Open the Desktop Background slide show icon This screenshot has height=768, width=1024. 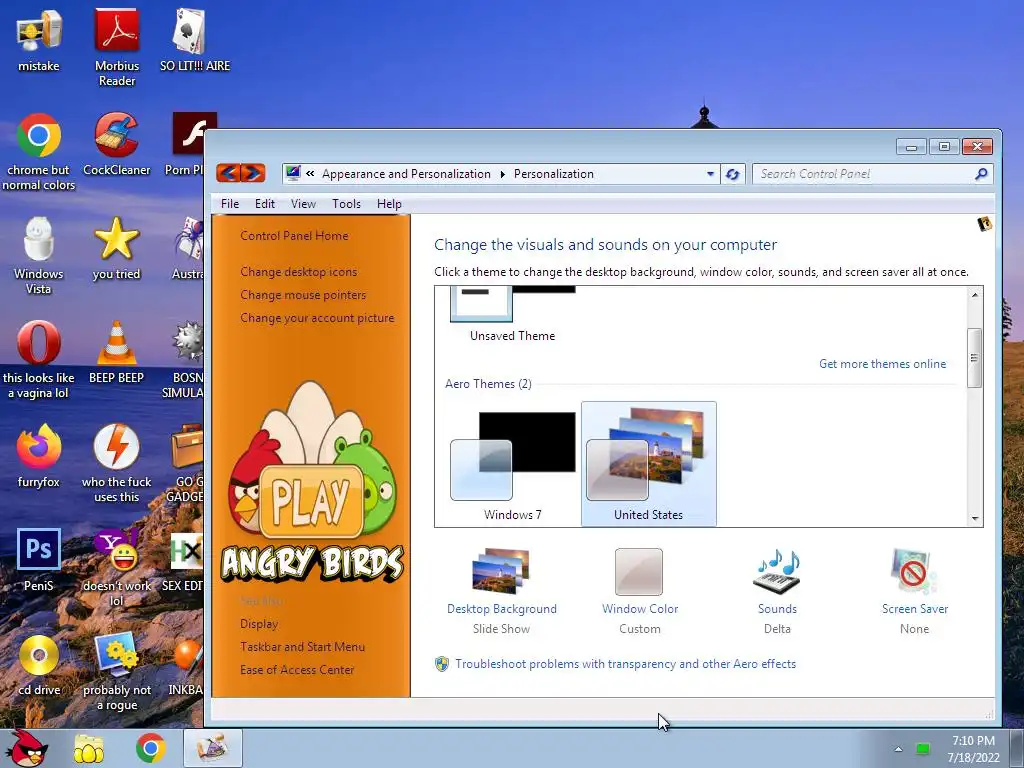pyautogui.click(x=501, y=571)
